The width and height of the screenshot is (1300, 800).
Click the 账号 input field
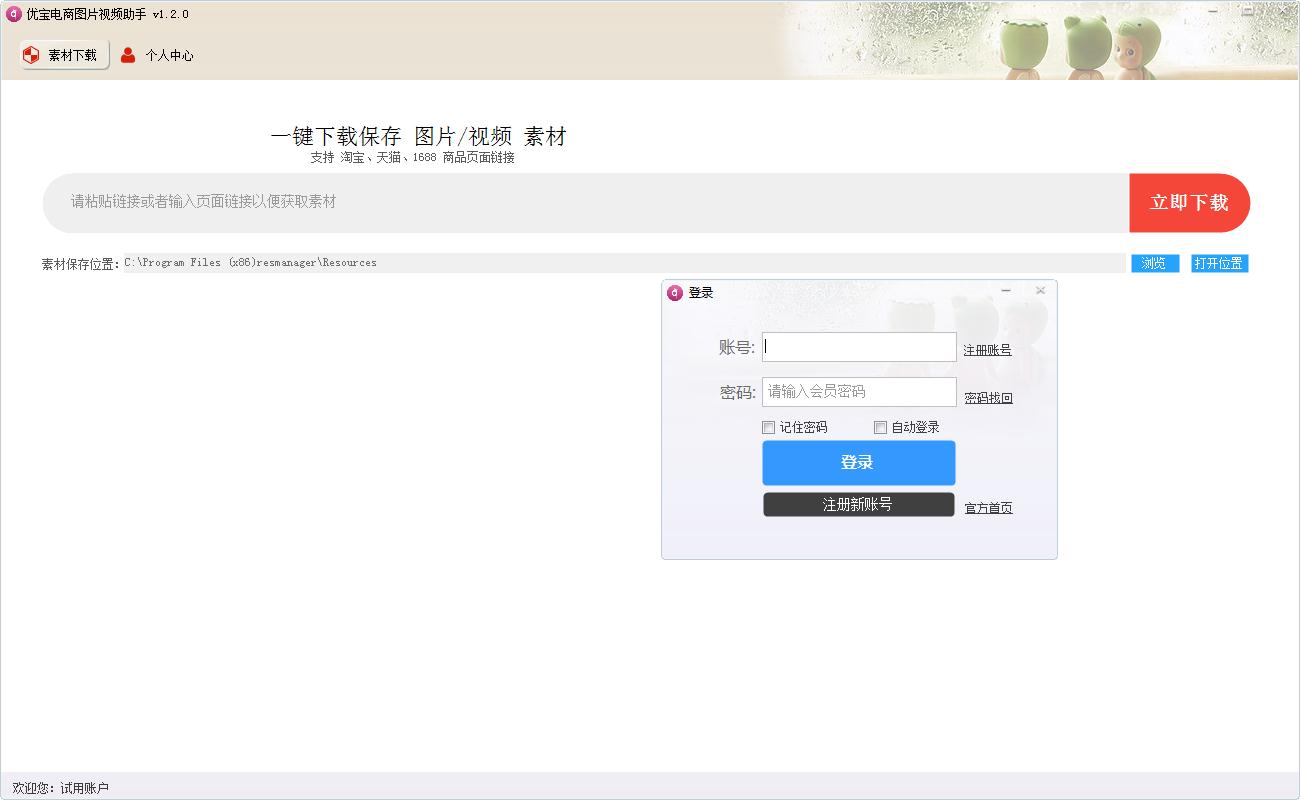click(858, 347)
